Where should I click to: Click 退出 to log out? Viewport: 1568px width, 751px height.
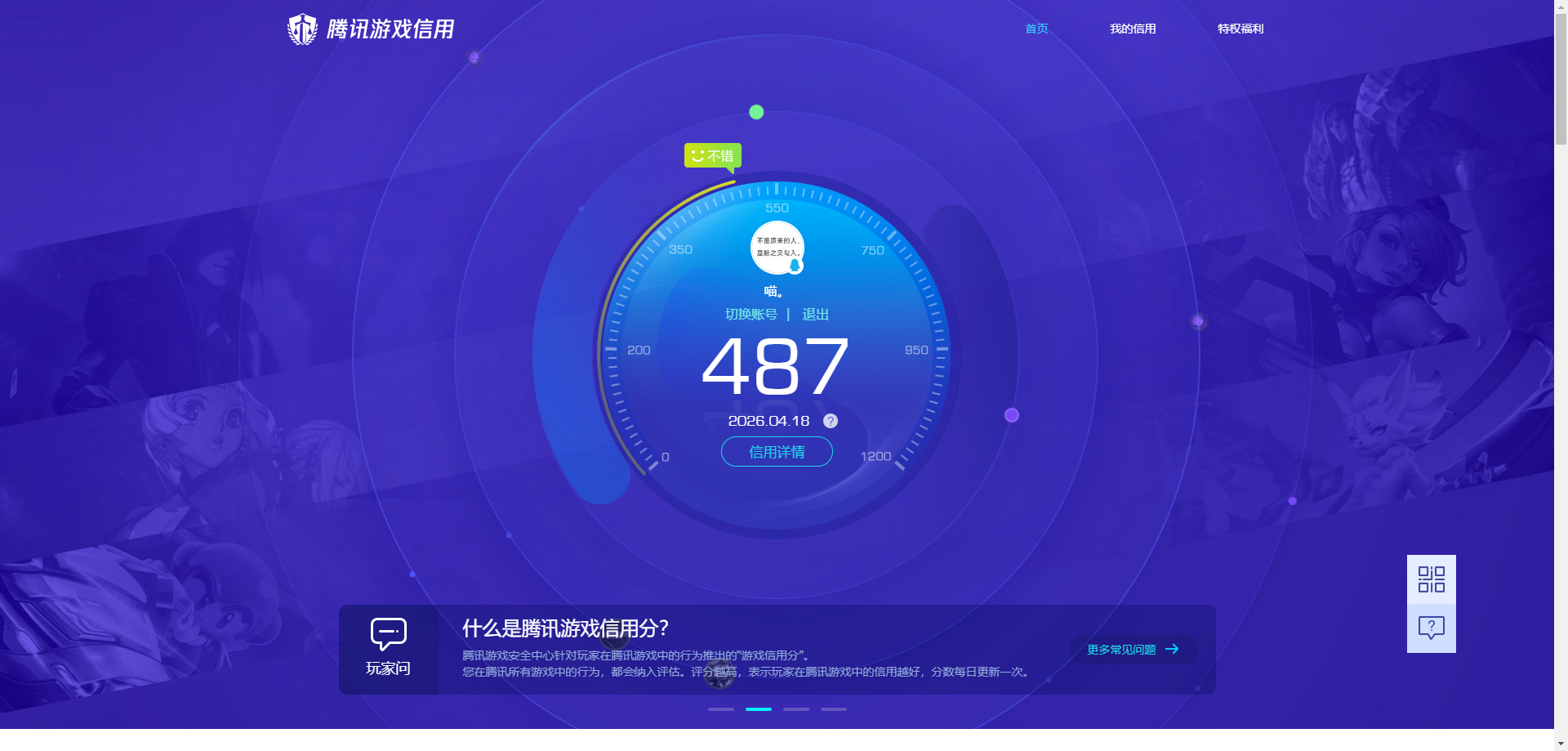817,314
